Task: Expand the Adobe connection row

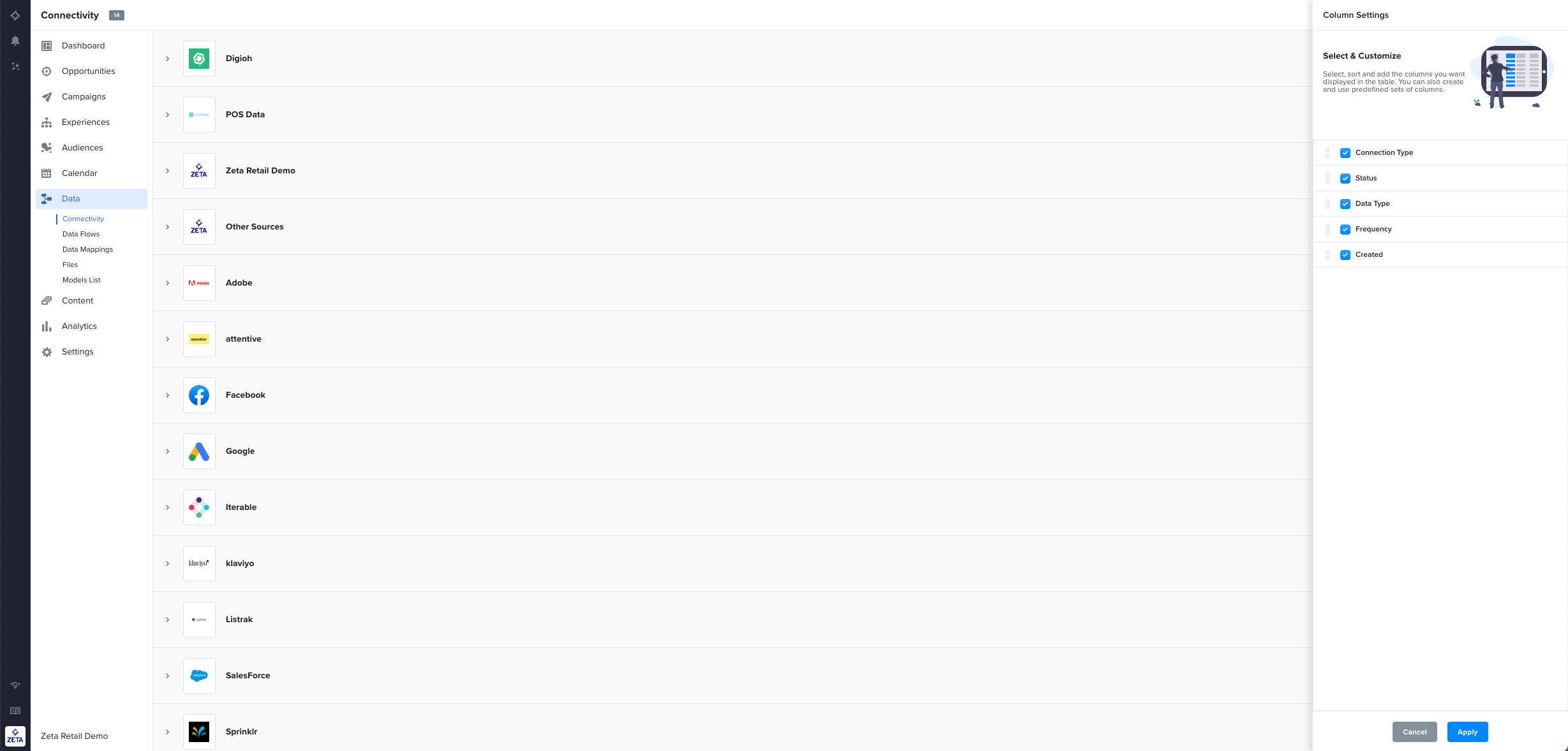Action: pos(168,283)
